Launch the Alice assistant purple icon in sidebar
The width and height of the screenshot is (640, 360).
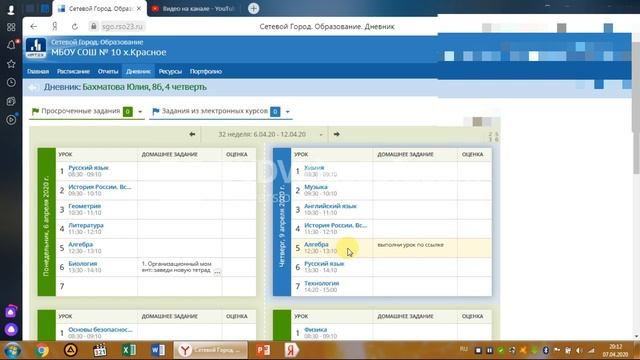click(11, 329)
